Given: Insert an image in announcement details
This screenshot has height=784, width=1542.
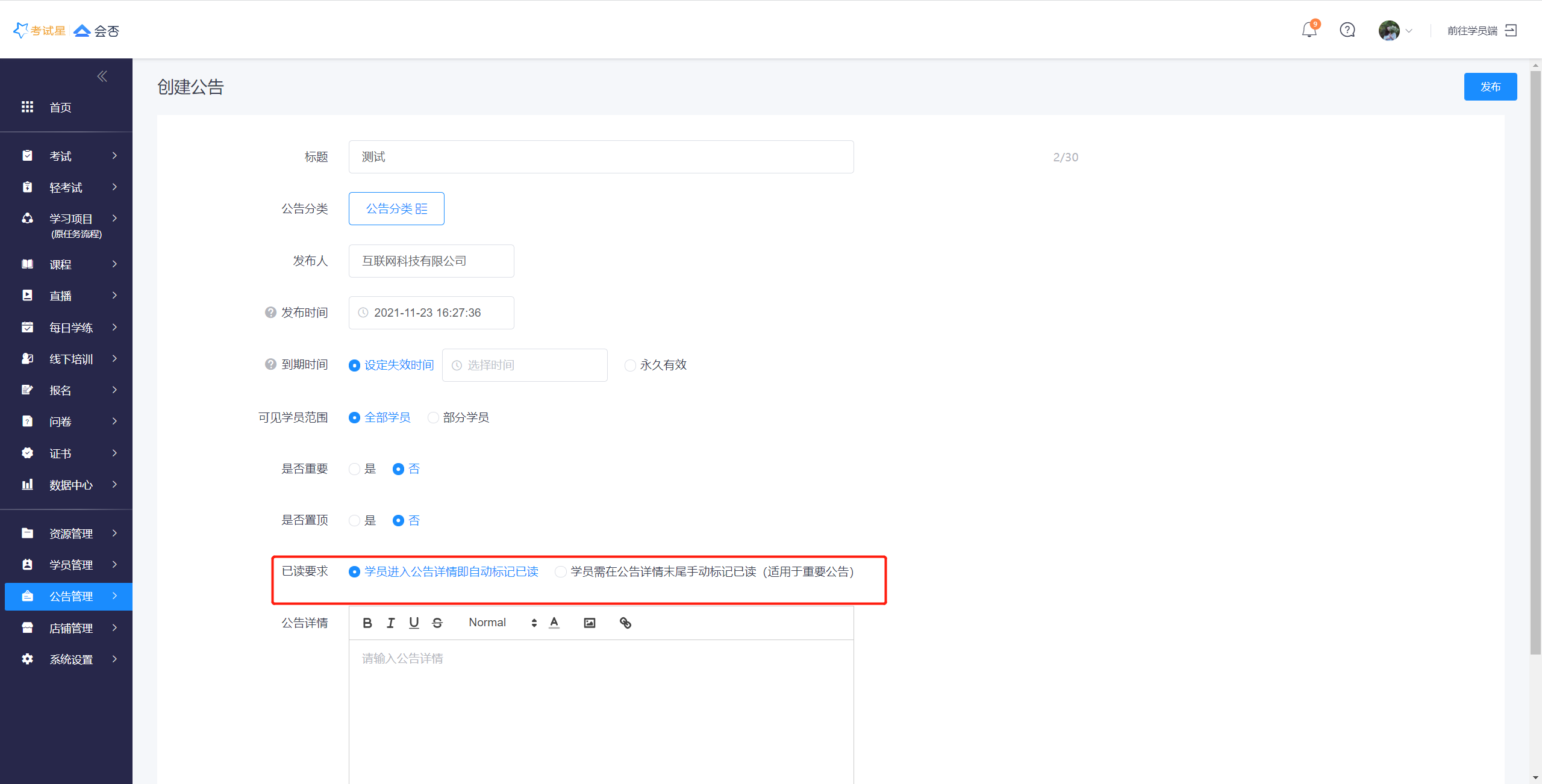Looking at the screenshot, I should click(589, 623).
